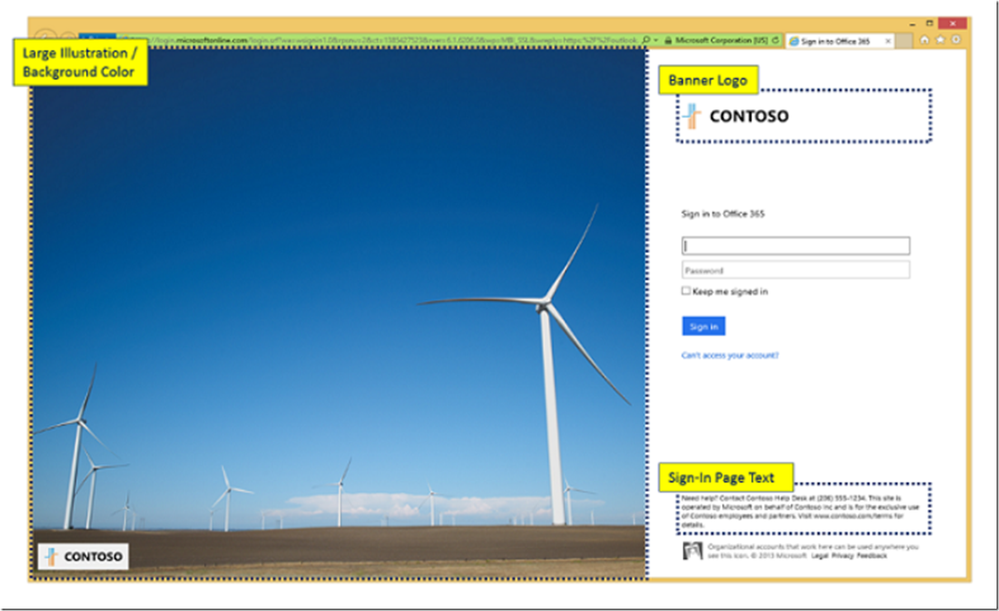This screenshot has height=611, width=999.
Task: Click the Password input field
Action: [796, 270]
